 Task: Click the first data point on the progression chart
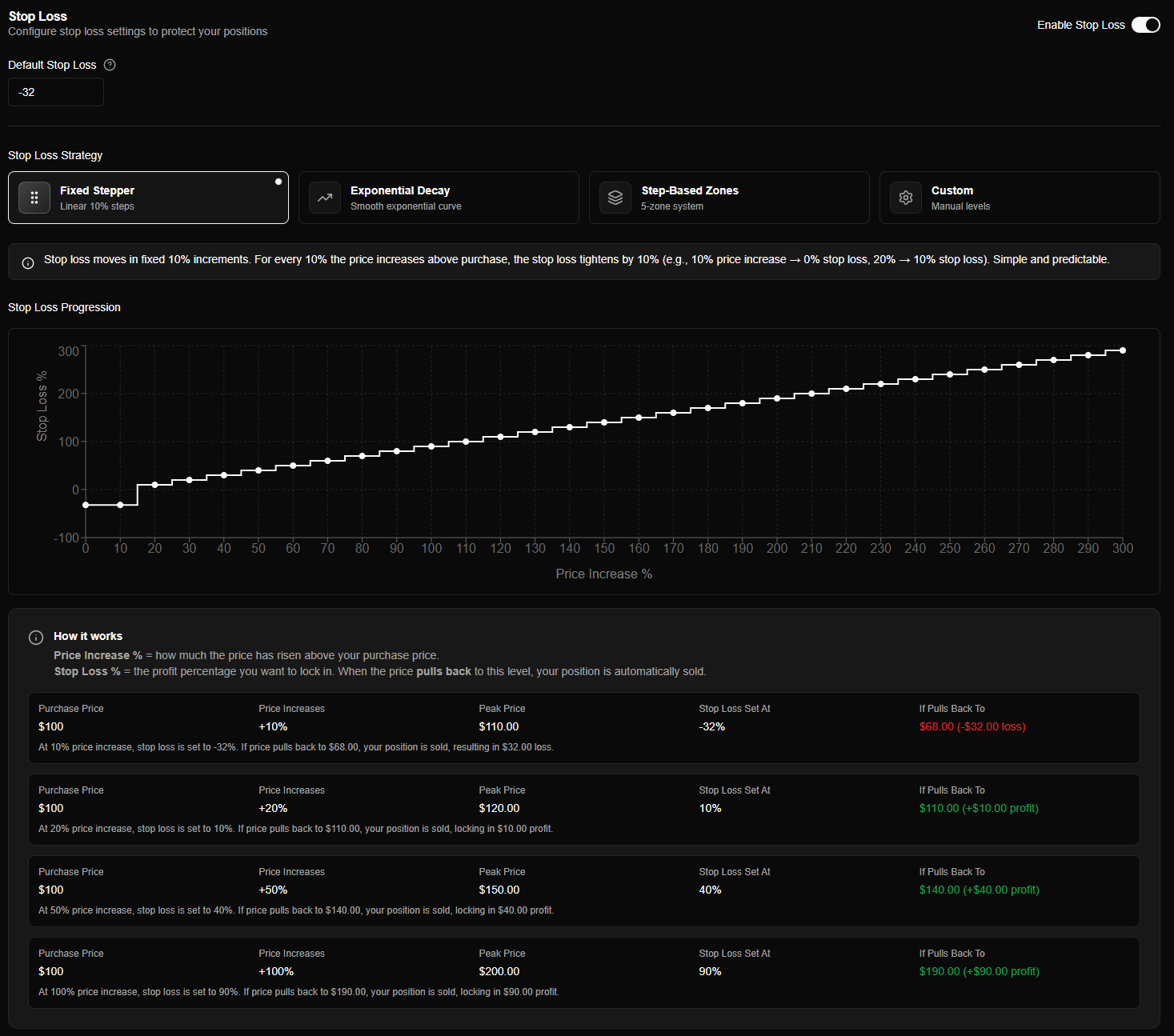(x=86, y=505)
